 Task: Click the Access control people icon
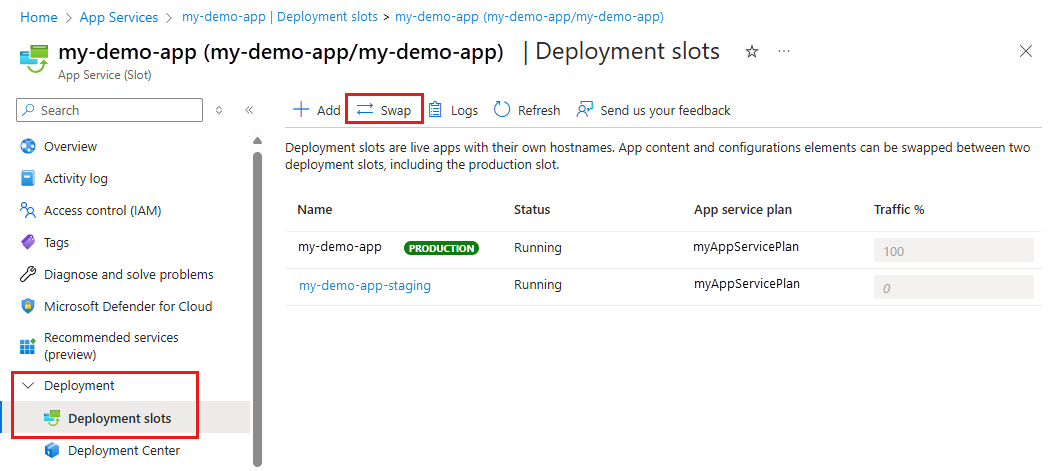click(28, 210)
